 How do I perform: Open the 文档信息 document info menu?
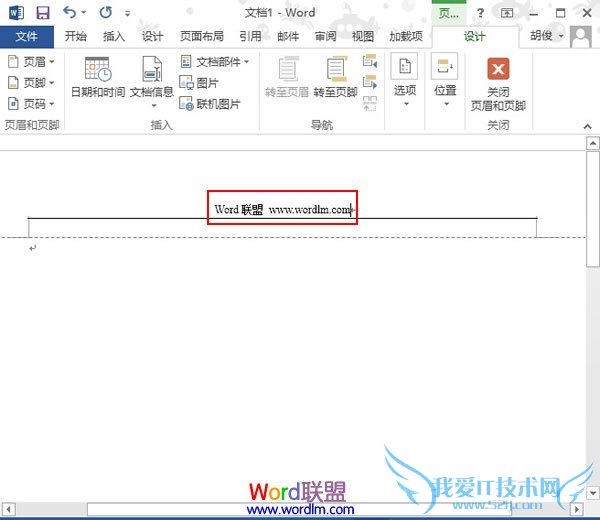pyautogui.click(x=152, y=82)
